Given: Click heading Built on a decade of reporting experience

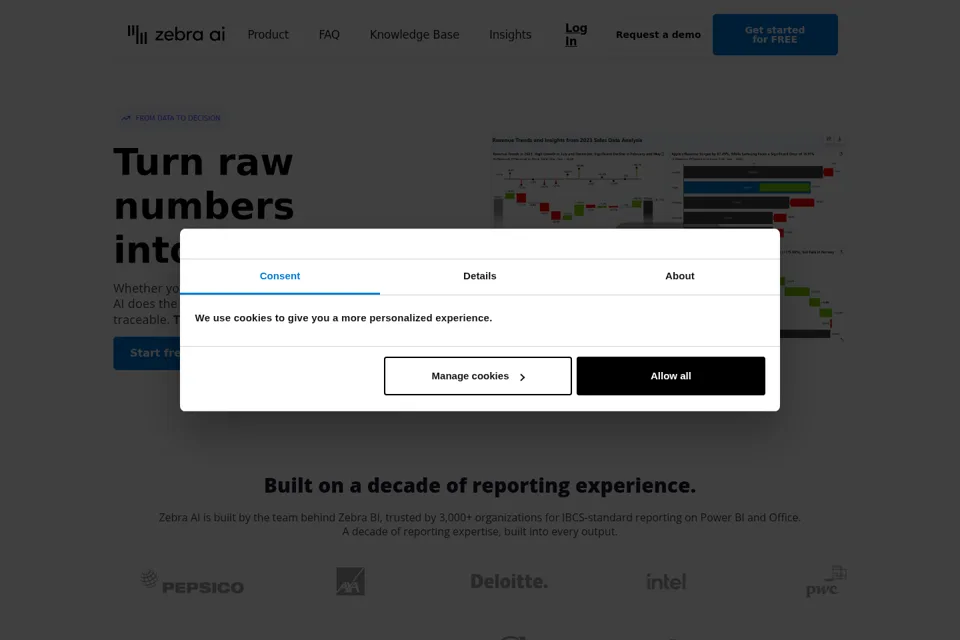Looking at the screenshot, I should pos(479,486).
